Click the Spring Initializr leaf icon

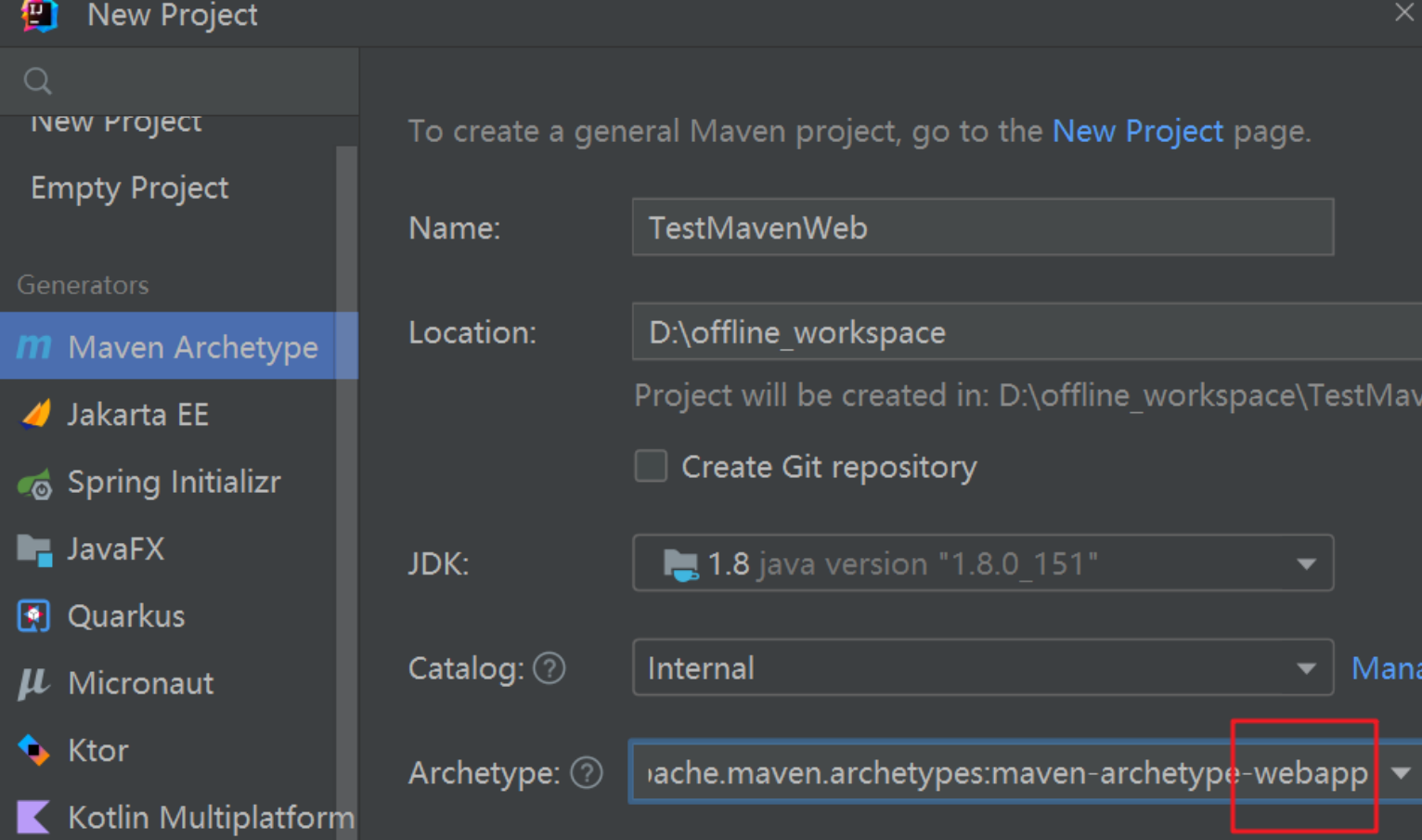[35, 483]
